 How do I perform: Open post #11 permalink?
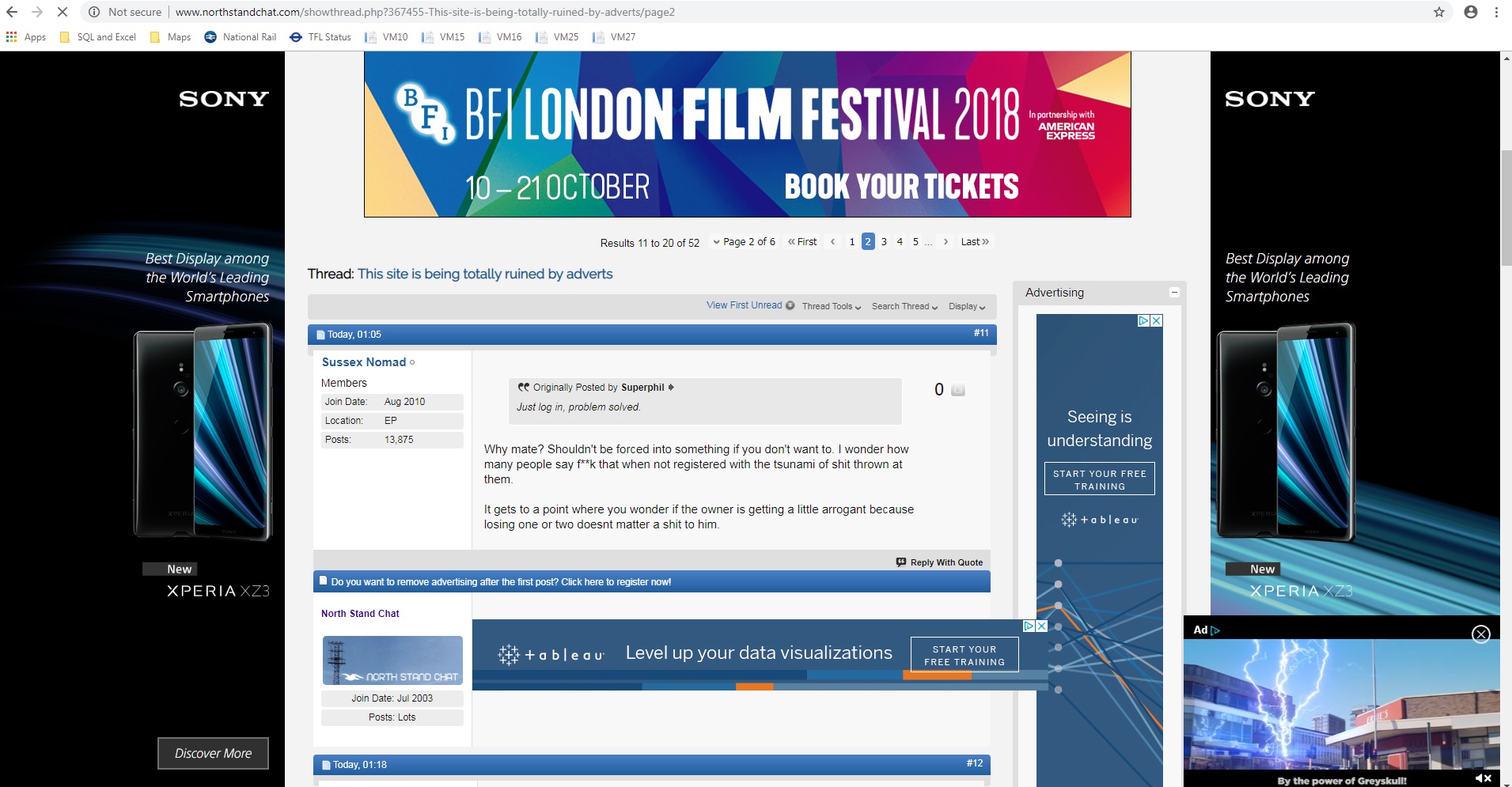pos(981,333)
